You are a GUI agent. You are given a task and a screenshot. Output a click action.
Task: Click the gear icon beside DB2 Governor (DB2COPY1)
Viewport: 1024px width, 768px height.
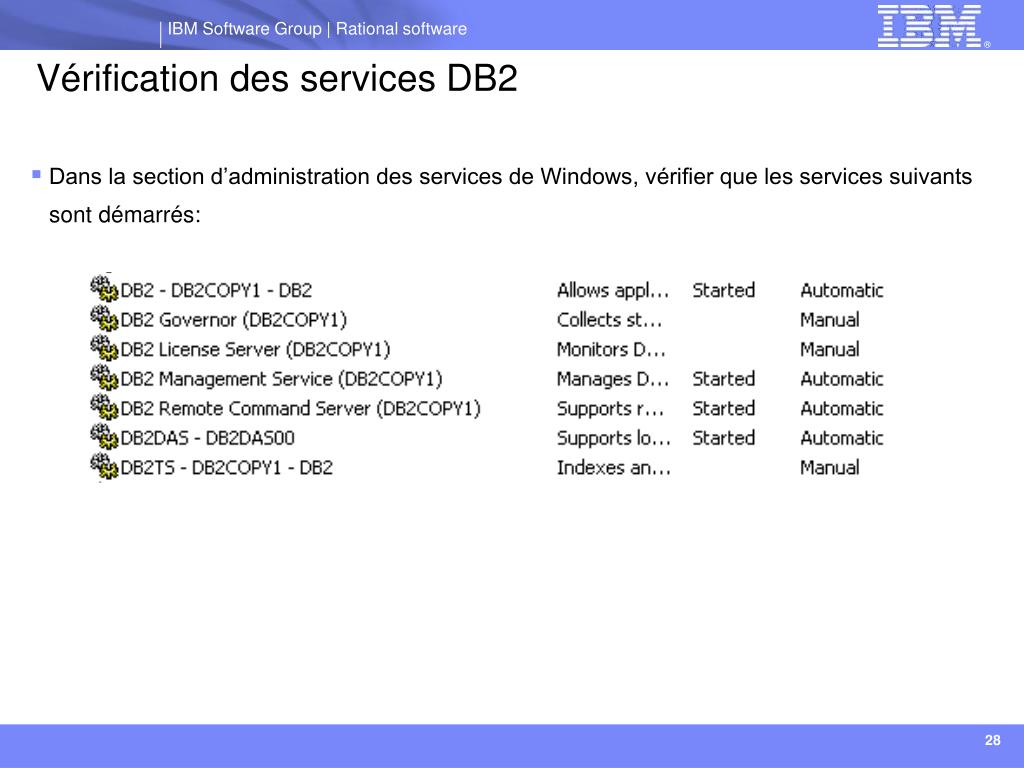[104, 319]
